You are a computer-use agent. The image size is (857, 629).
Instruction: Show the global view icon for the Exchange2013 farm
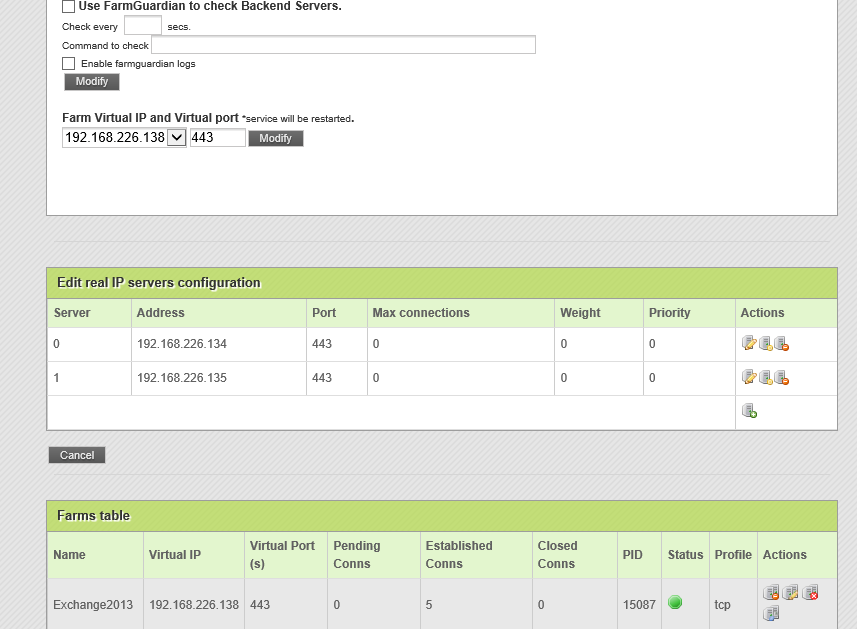771,613
